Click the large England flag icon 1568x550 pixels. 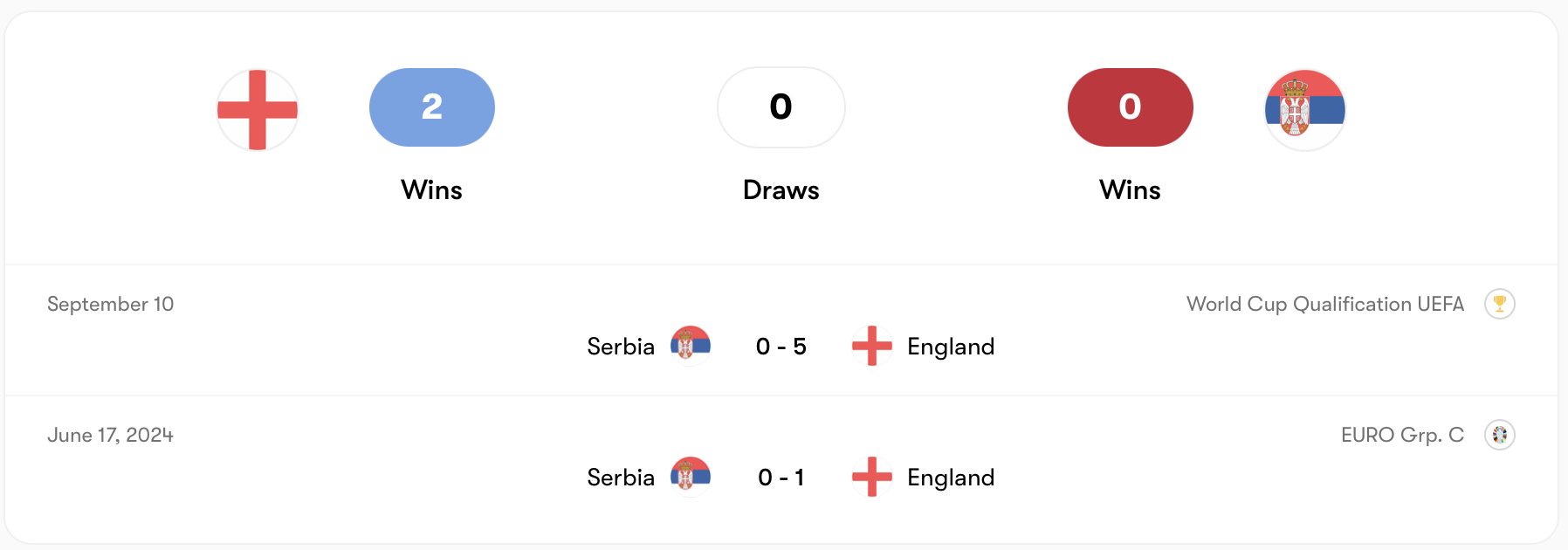[x=258, y=110]
